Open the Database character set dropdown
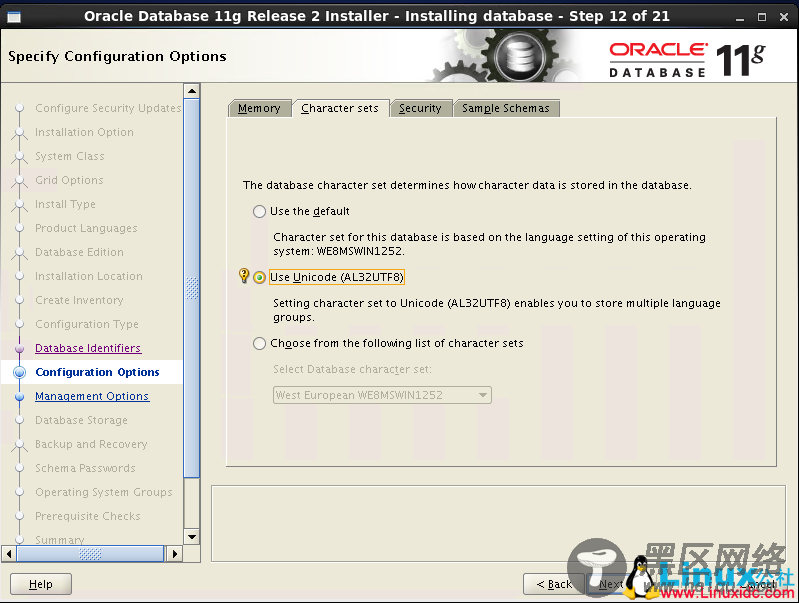This screenshot has width=799, height=603. (382, 395)
